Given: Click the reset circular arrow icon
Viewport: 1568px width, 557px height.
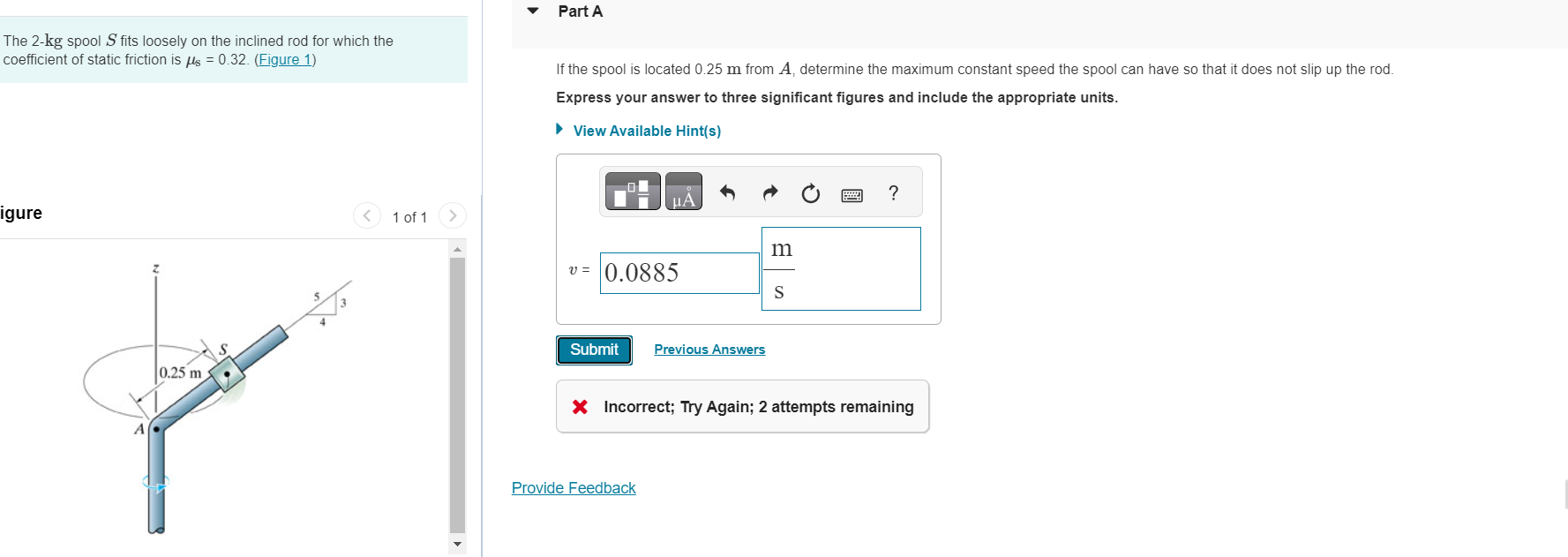Looking at the screenshot, I should (x=810, y=193).
